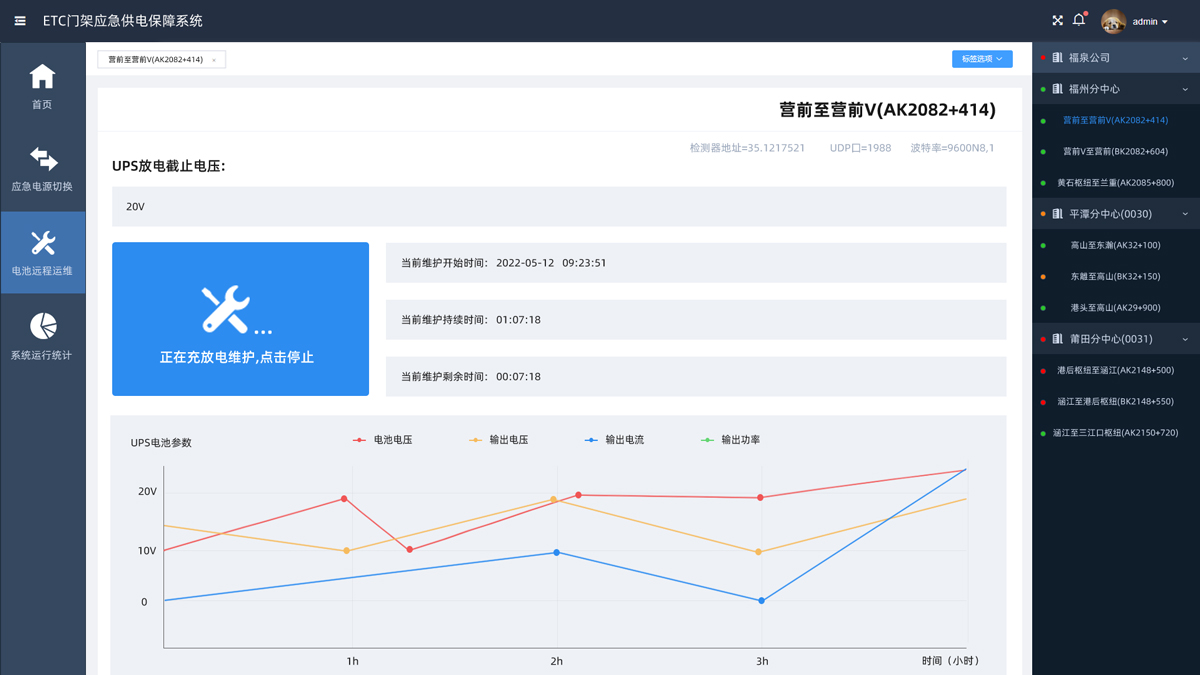This screenshot has width=1200, height=675.
Task: Toggle 输出电流 legend series
Action: (615, 440)
